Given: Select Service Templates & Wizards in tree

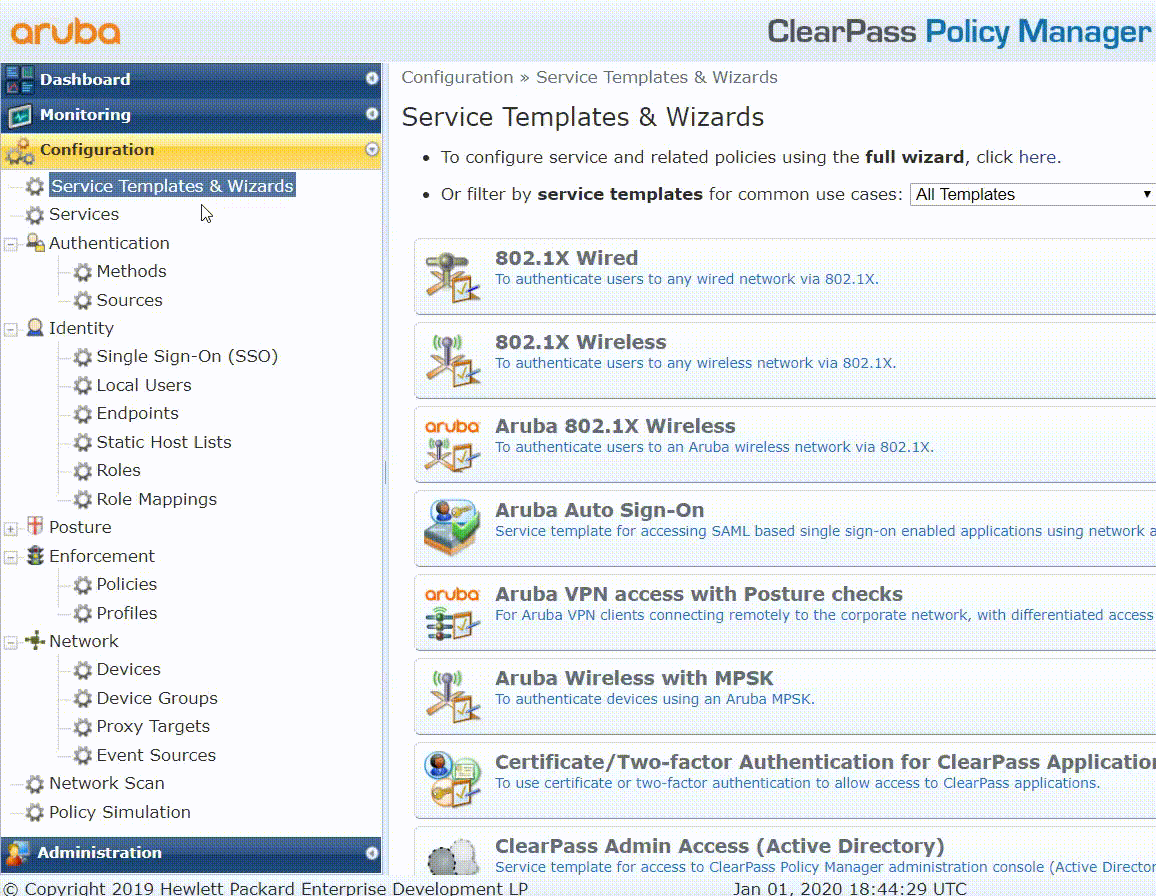Looking at the screenshot, I should click(x=173, y=186).
